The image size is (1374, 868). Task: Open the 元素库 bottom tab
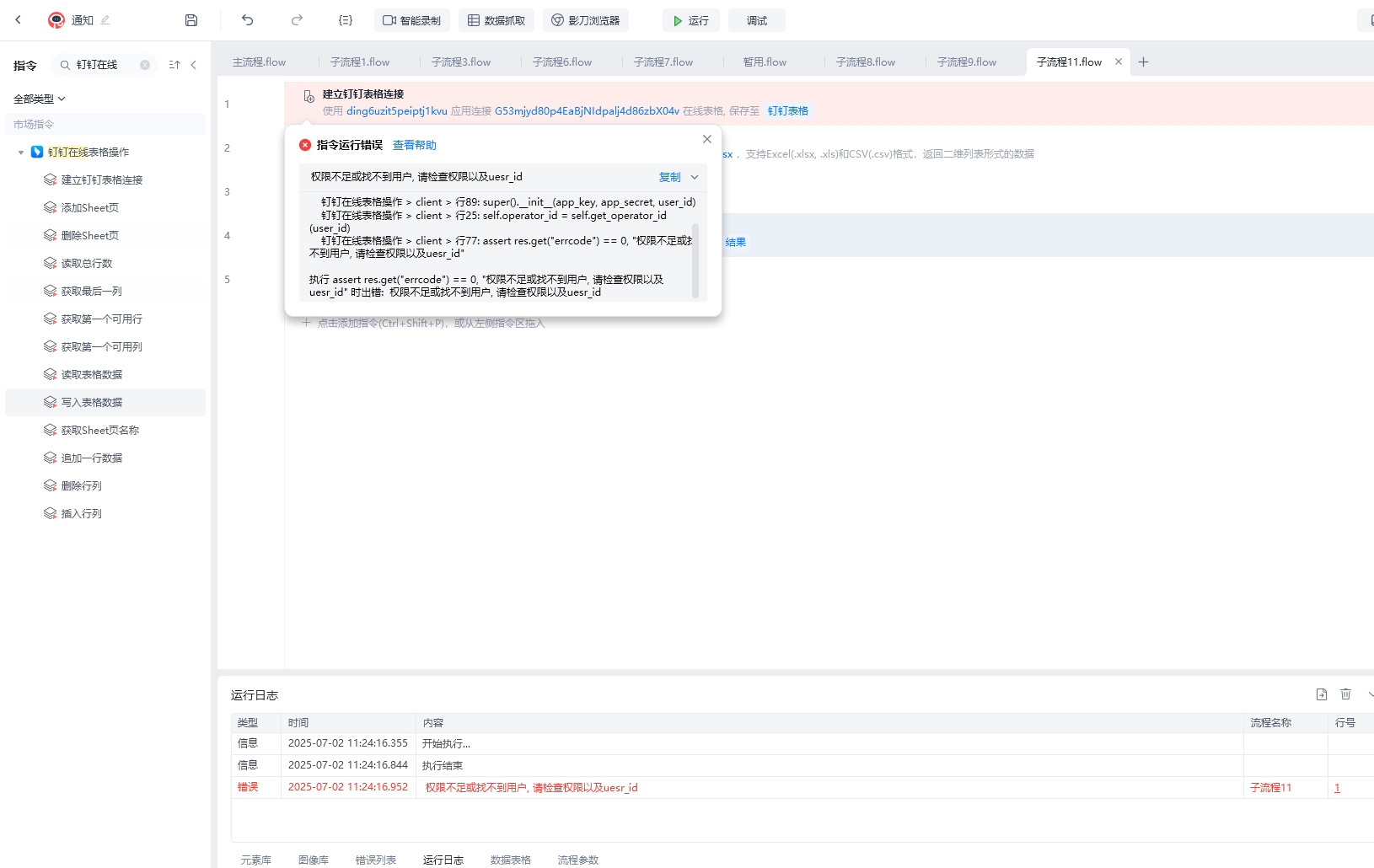pyautogui.click(x=256, y=860)
